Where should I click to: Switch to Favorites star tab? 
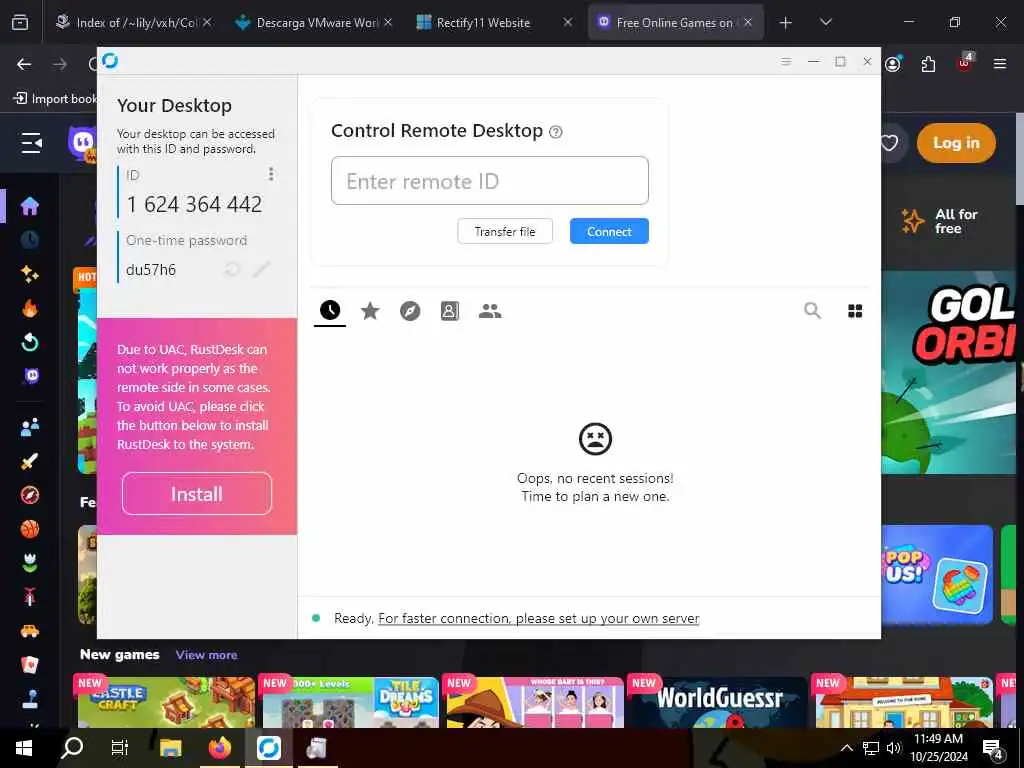[370, 311]
